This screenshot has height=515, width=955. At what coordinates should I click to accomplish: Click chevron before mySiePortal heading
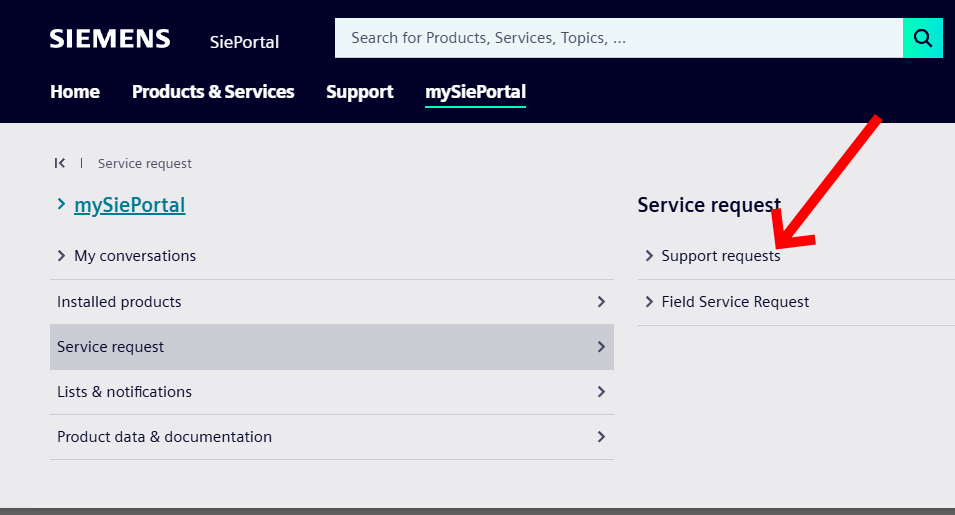click(x=62, y=205)
